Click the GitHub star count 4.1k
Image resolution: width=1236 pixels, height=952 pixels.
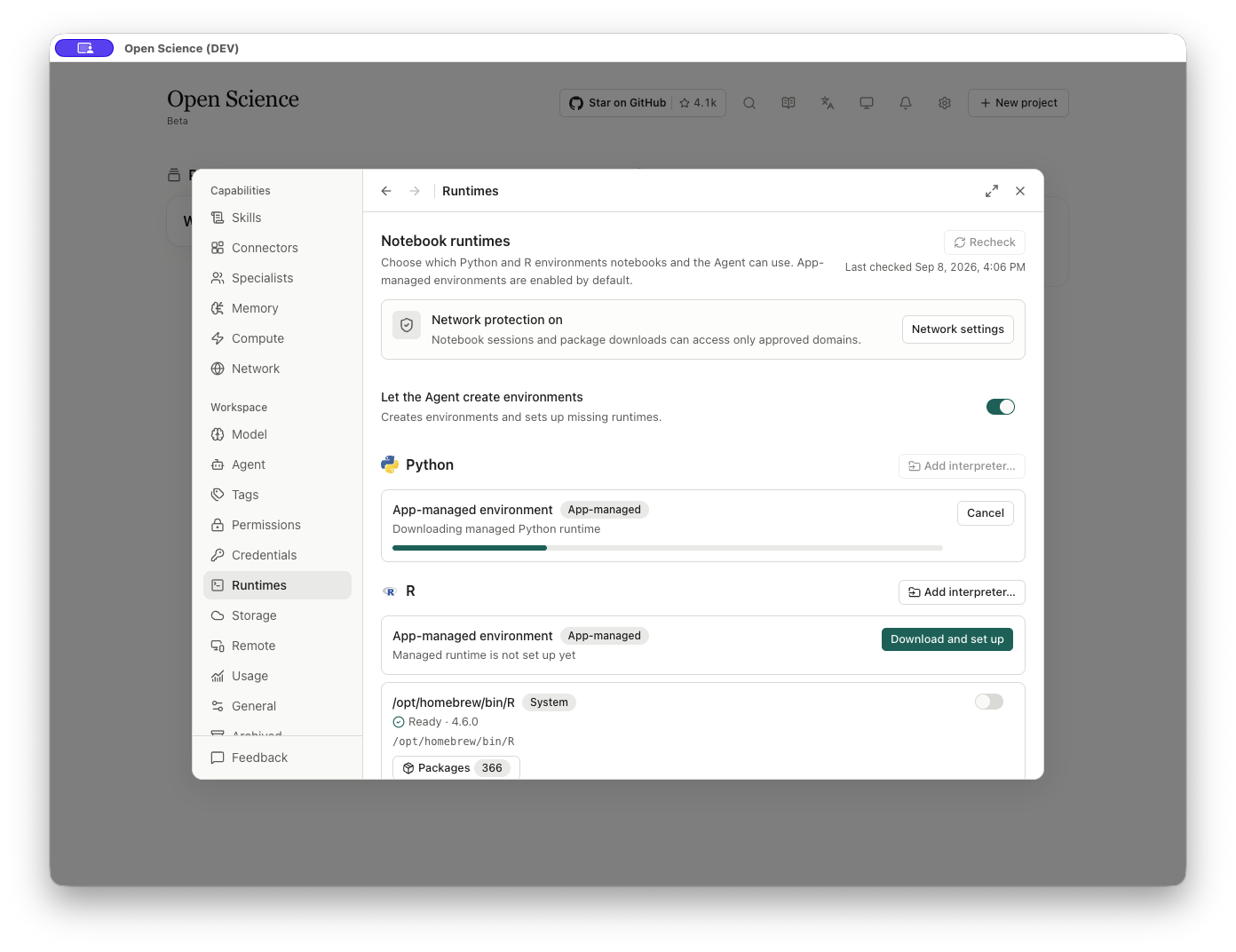(x=698, y=103)
